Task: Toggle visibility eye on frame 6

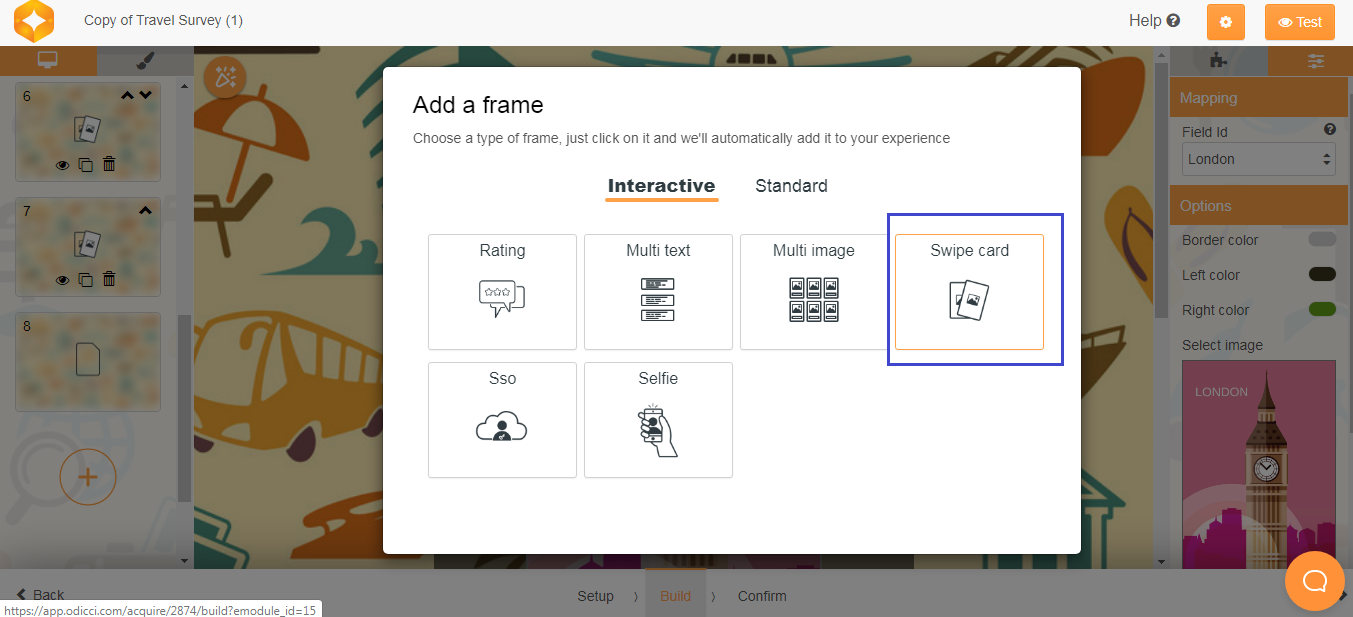Action: point(62,165)
